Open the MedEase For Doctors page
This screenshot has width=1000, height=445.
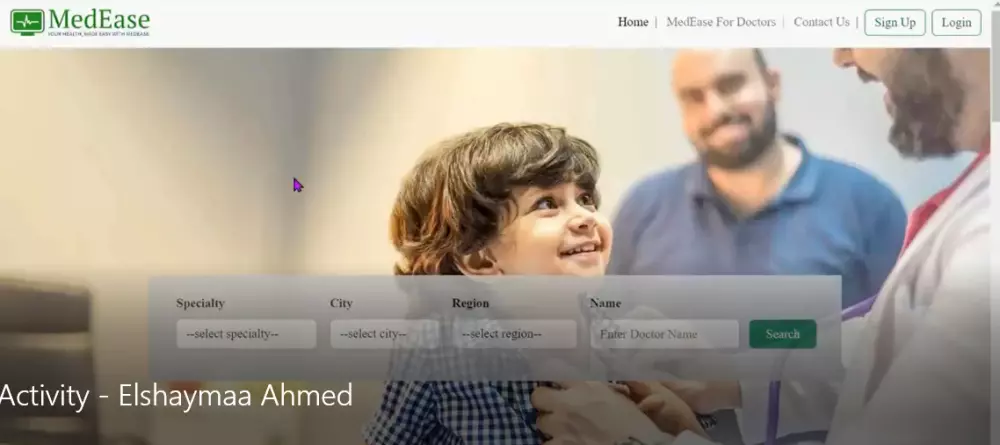tap(721, 22)
